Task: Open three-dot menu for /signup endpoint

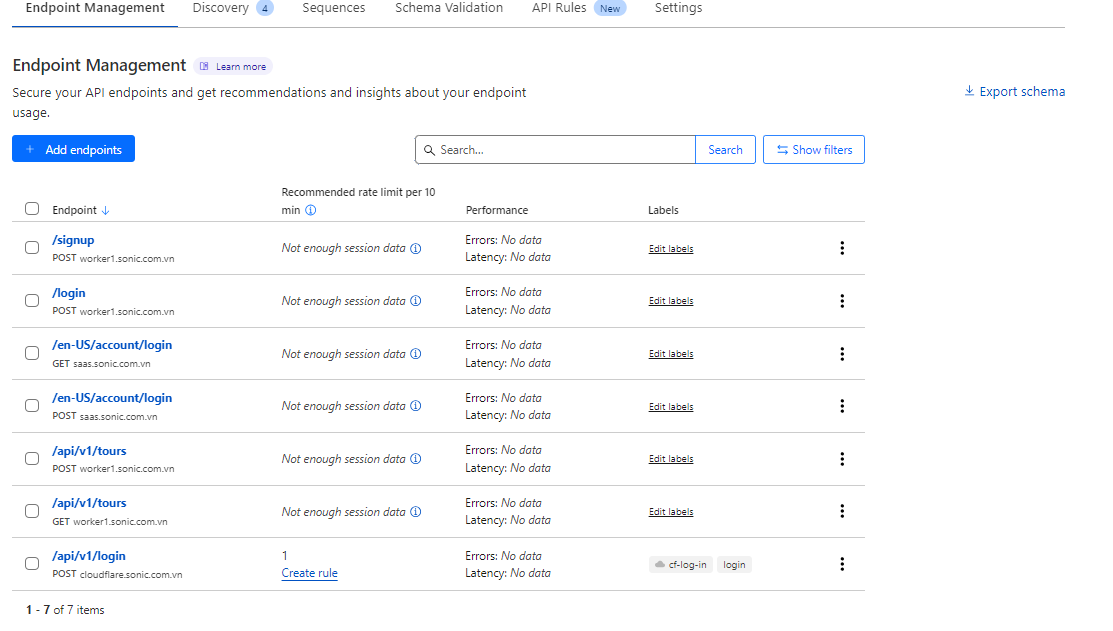Action: pyautogui.click(x=842, y=248)
